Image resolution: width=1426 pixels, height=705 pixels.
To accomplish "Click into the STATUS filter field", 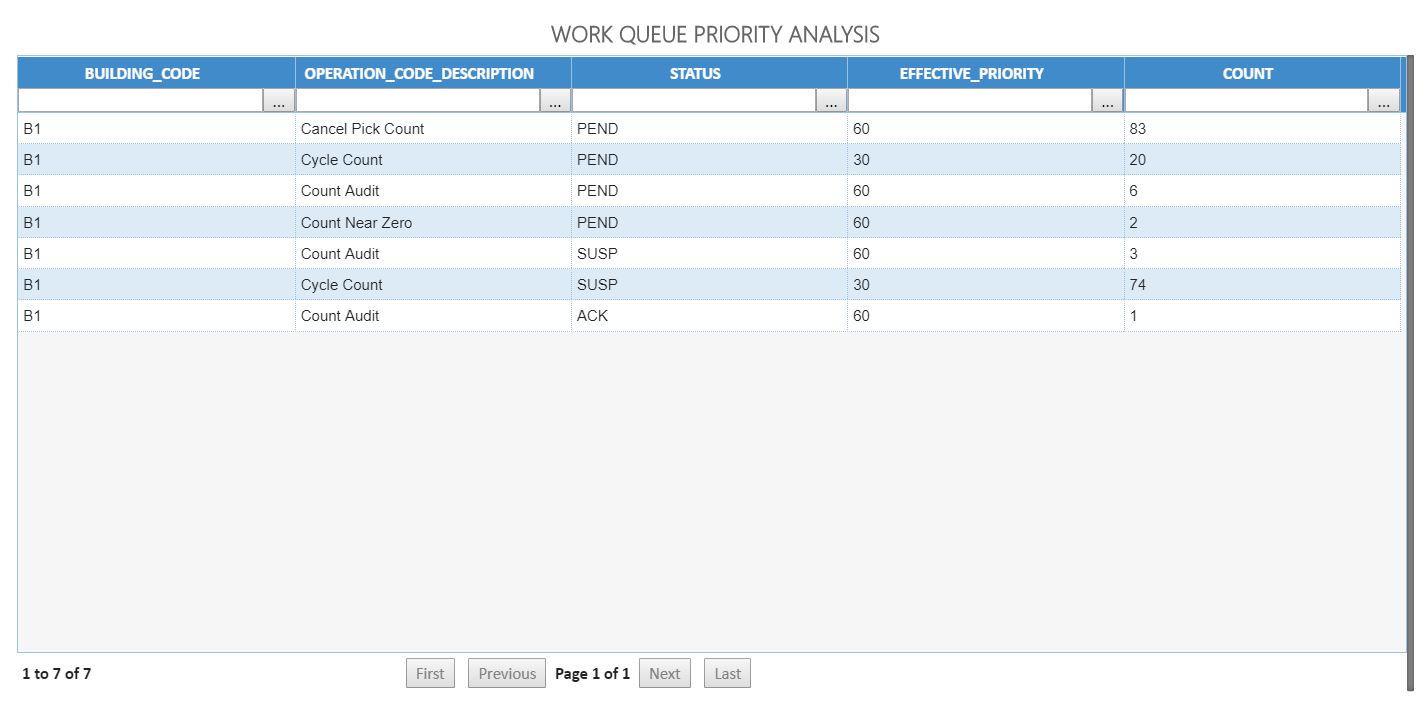I will point(693,101).
